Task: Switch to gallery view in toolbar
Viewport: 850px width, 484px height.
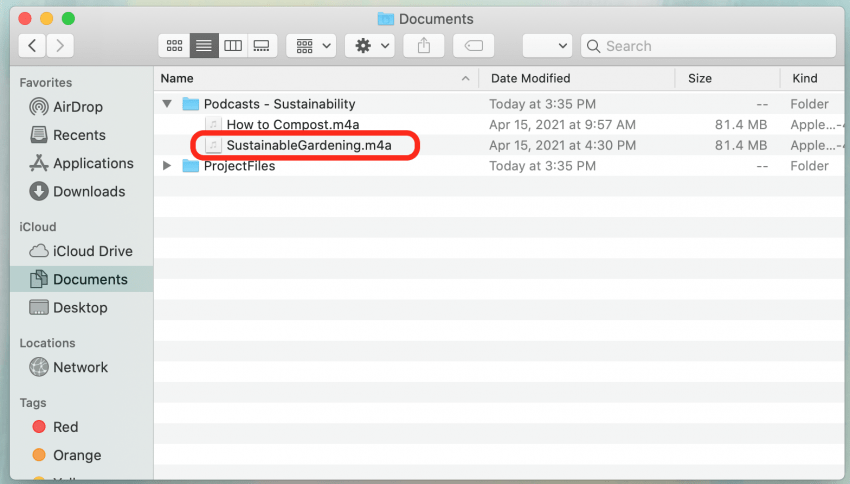Action: [x=261, y=46]
